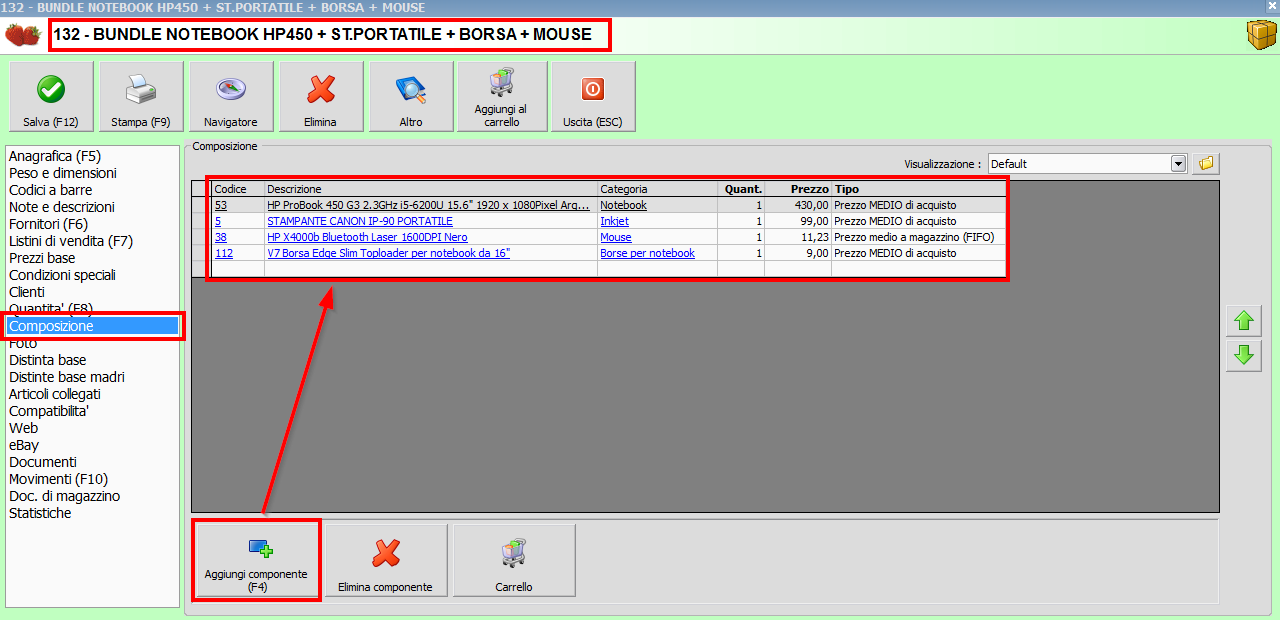Viewport: 1280px width, 620px height.
Task: Open the Navigatore compass button
Action: [x=231, y=97]
